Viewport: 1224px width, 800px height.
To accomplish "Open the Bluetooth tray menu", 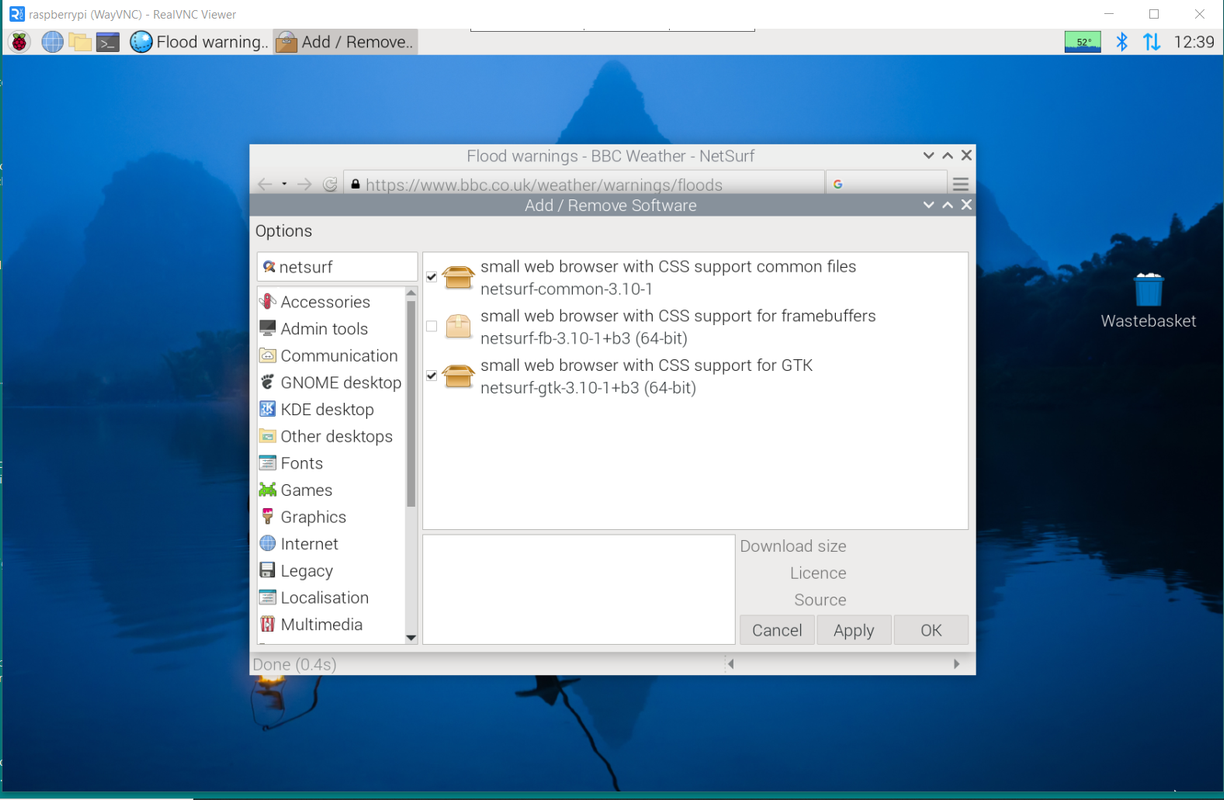I will tap(1122, 42).
